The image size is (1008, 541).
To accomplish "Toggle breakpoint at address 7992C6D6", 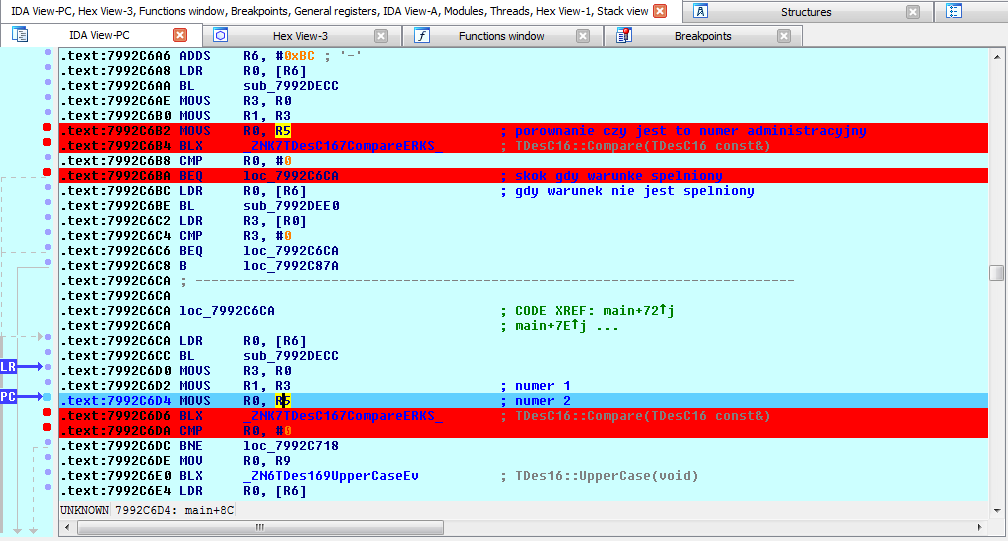I will pos(47,412).
